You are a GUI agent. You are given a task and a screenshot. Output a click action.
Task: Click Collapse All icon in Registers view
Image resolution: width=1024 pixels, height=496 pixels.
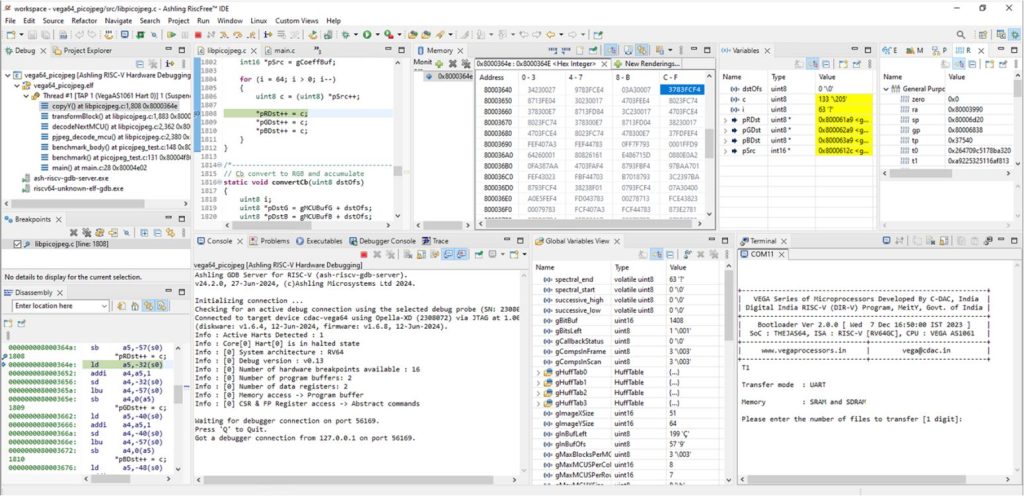point(972,64)
